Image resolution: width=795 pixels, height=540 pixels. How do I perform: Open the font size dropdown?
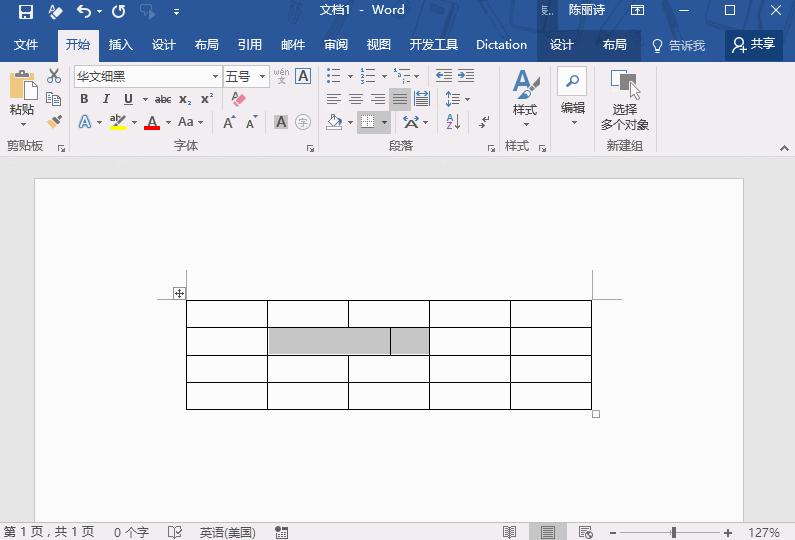pos(262,77)
